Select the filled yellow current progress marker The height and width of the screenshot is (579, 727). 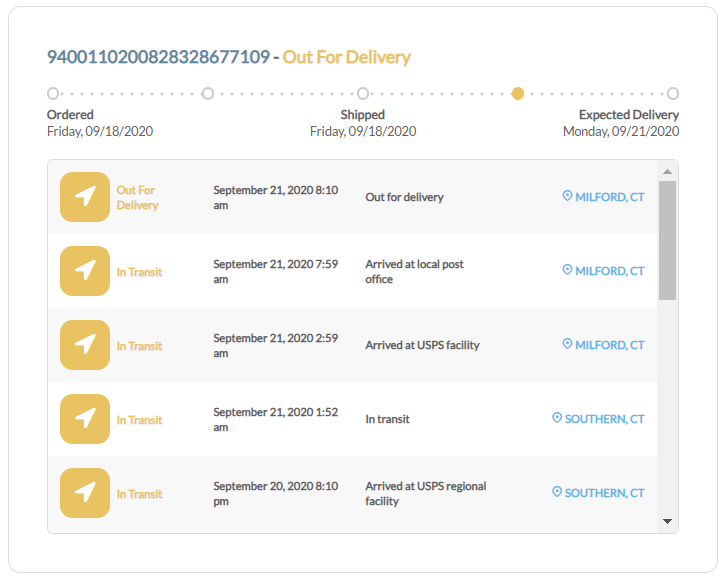pos(518,94)
